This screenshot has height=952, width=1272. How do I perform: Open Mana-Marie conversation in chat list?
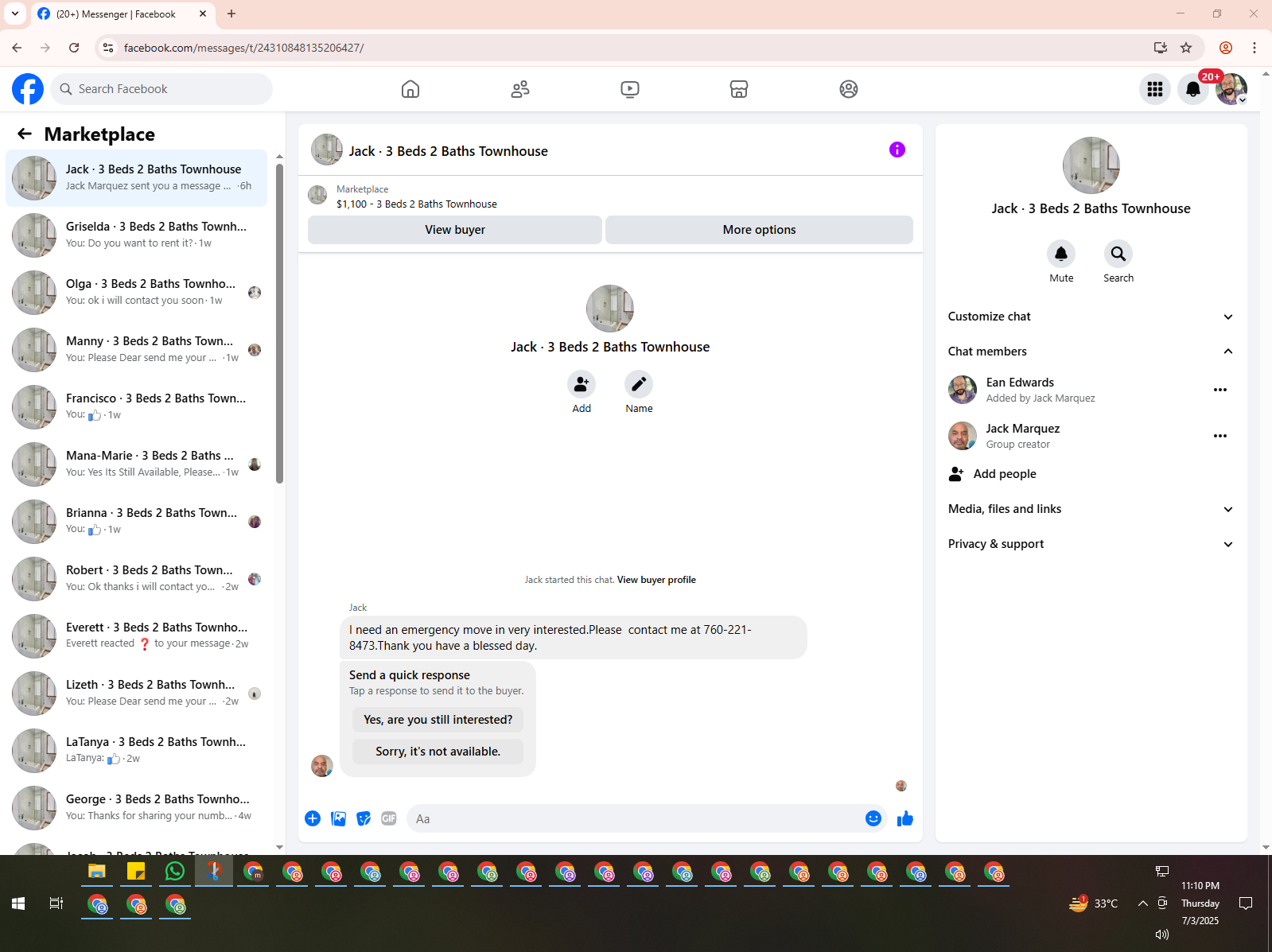tap(137, 464)
